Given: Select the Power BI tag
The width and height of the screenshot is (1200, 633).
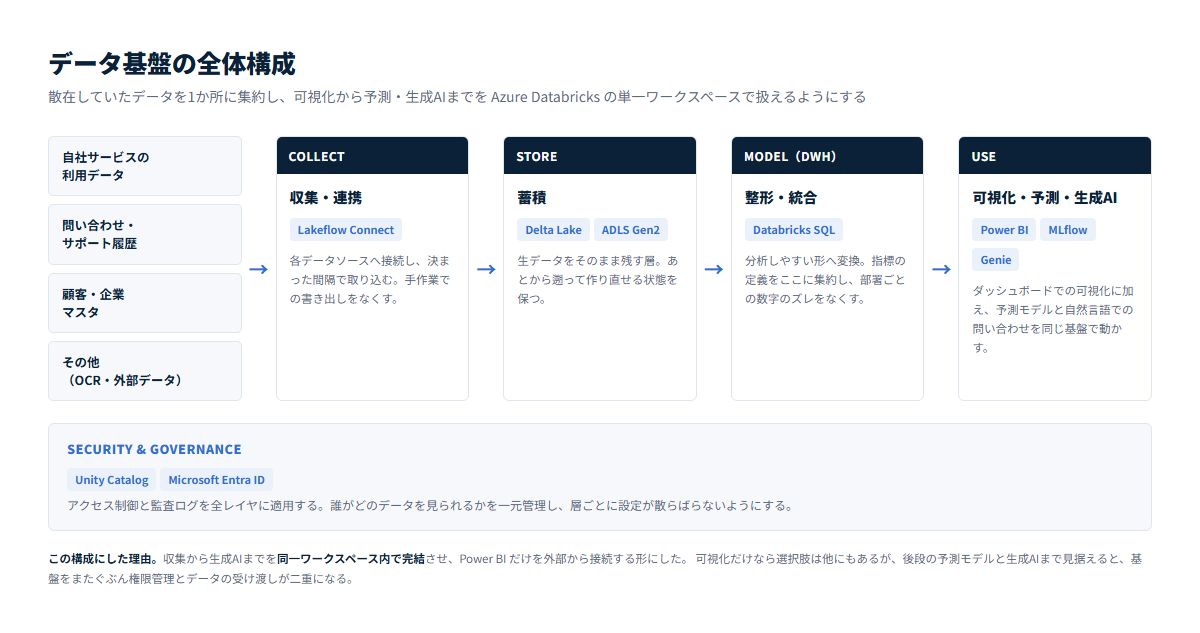Looking at the screenshot, I should tap(1004, 230).
